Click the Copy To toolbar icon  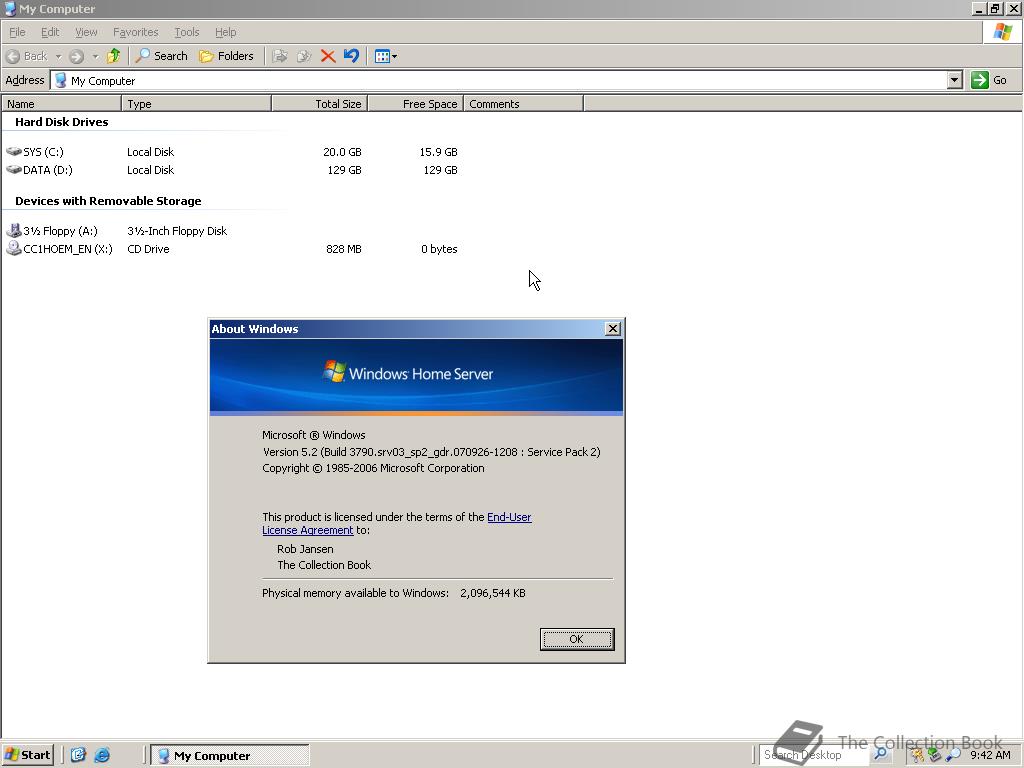click(x=304, y=56)
